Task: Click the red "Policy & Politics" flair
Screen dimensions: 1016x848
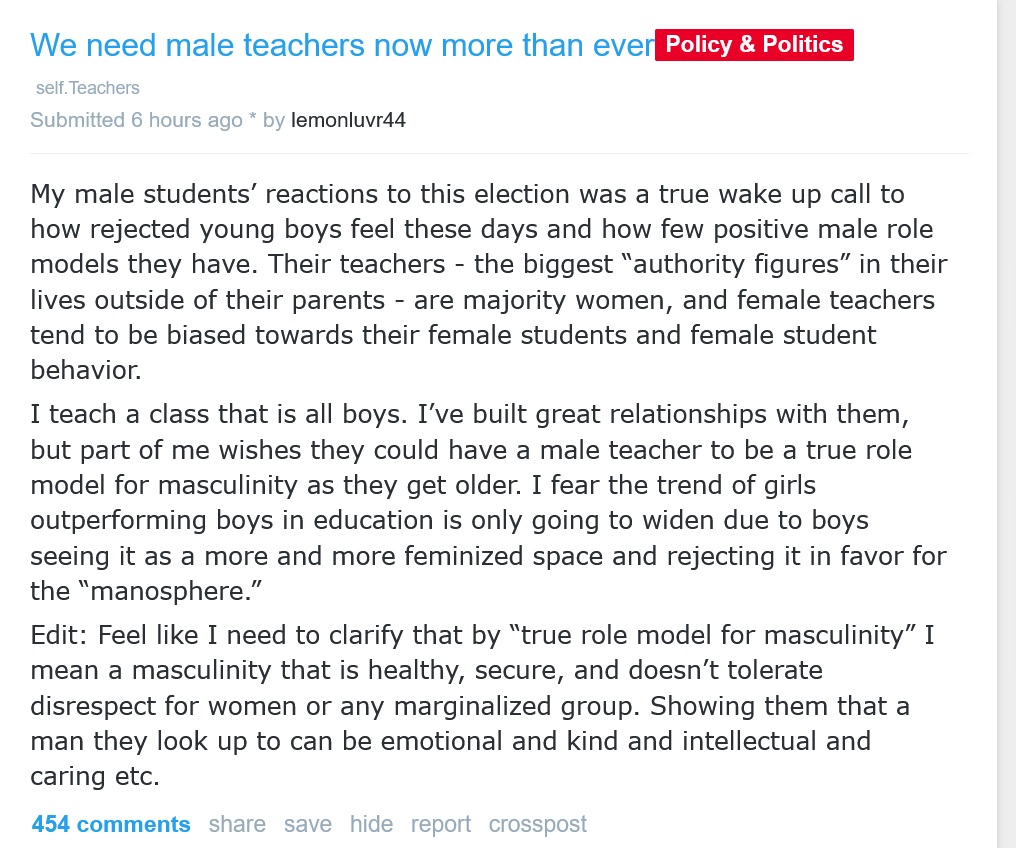Action: click(754, 45)
